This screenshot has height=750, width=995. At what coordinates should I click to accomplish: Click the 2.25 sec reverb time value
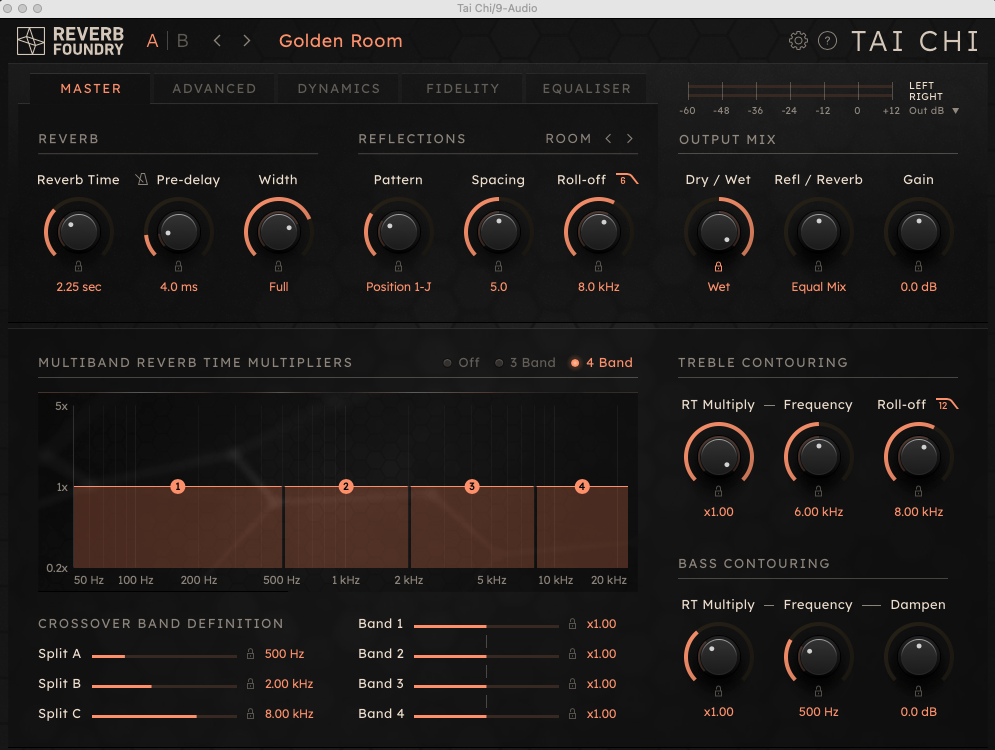pos(79,287)
